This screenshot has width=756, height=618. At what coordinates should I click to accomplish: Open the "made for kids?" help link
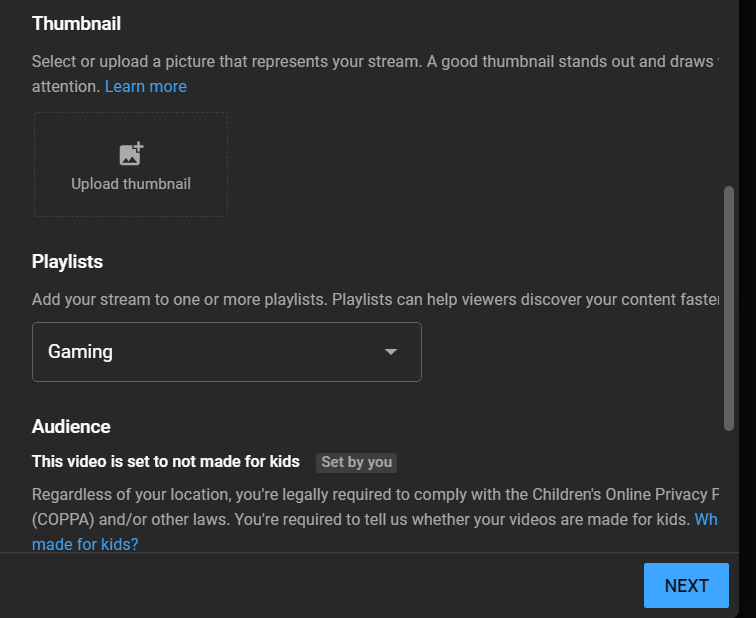(x=85, y=545)
